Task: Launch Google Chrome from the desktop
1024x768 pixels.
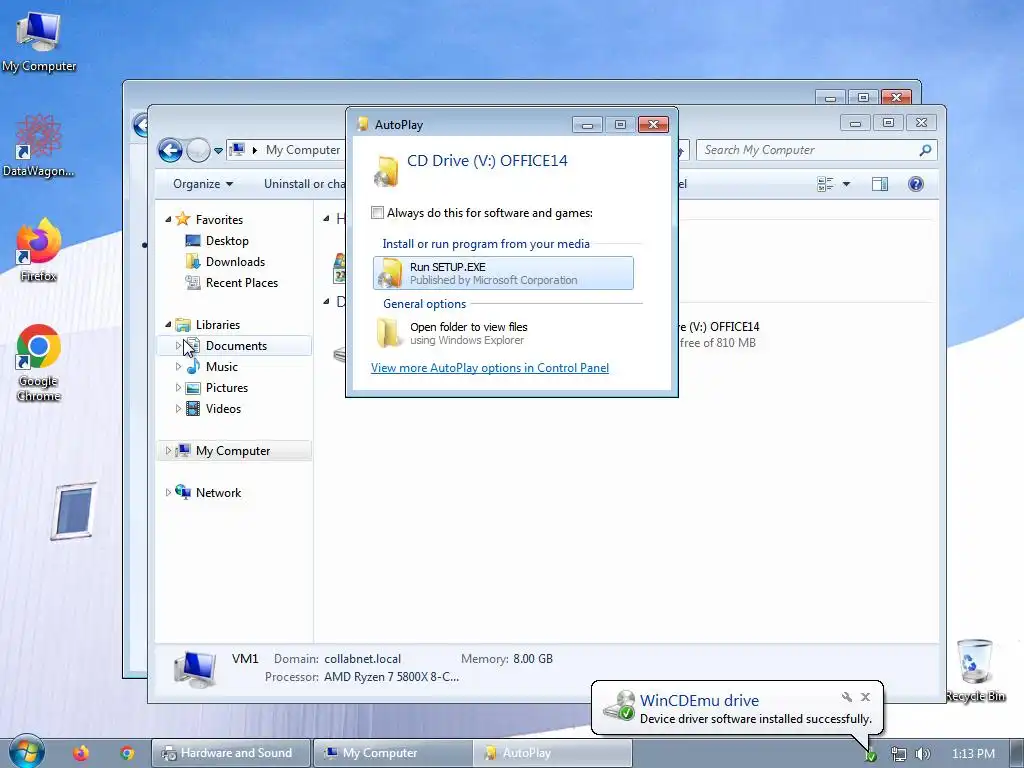Action: pyautogui.click(x=38, y=362)
